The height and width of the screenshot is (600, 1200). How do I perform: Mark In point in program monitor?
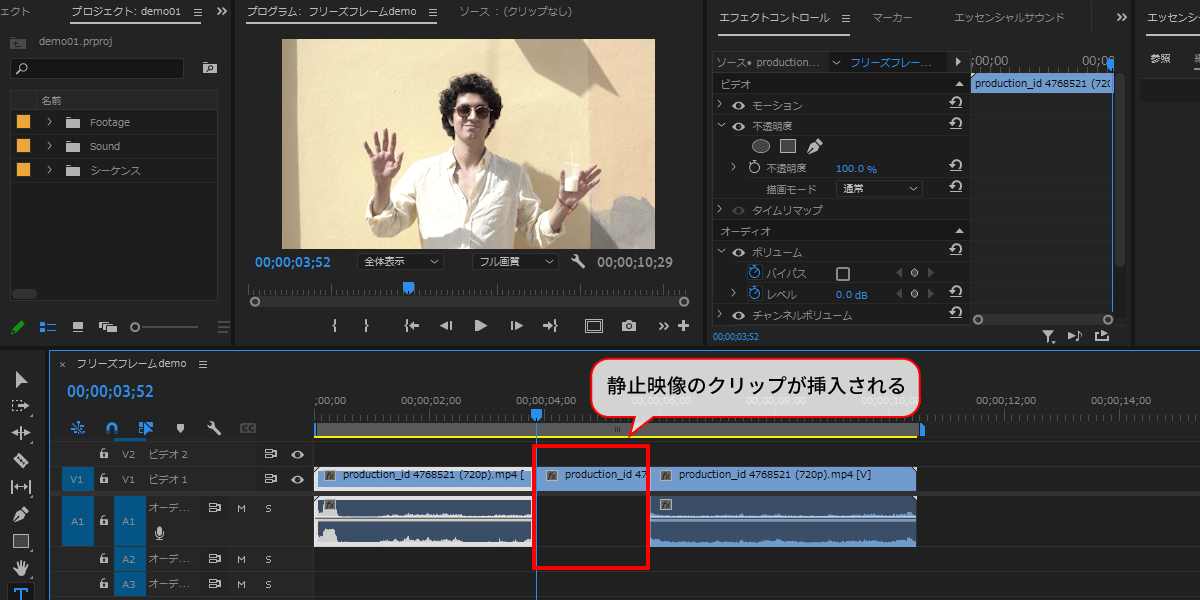point(334,325)
